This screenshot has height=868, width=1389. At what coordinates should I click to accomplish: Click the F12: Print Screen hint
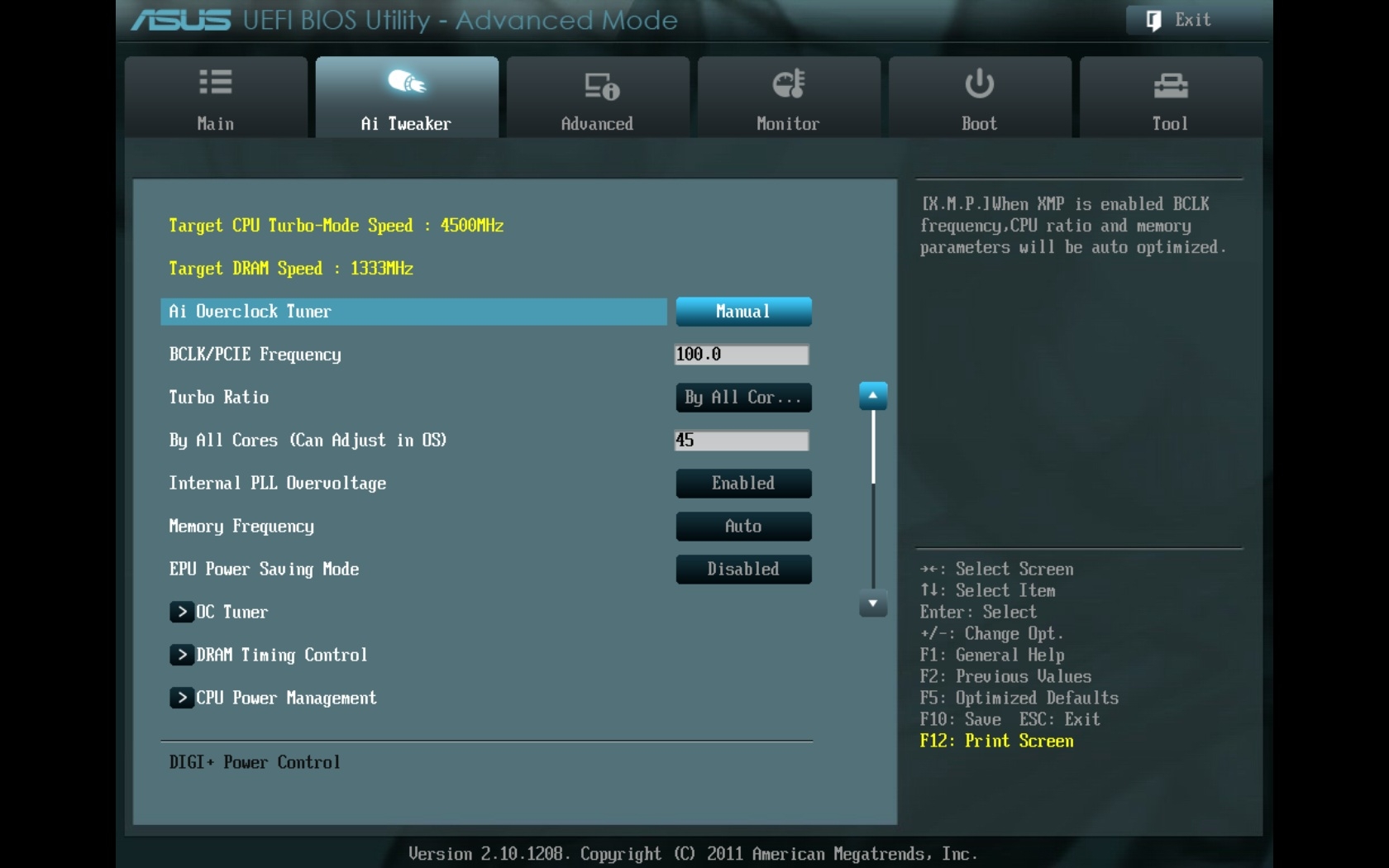tap(997, 741)
